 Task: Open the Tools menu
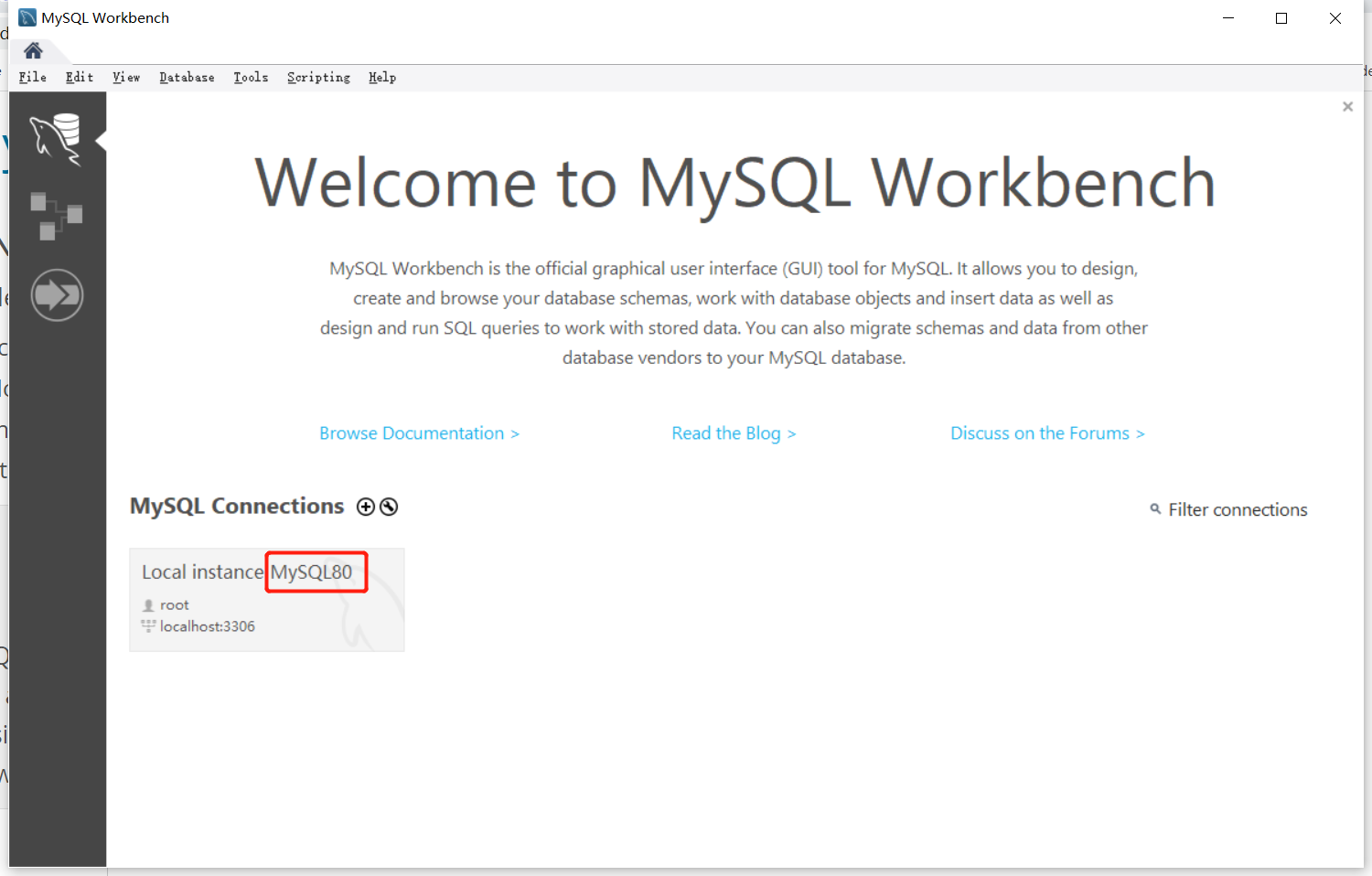click(251, 78)
